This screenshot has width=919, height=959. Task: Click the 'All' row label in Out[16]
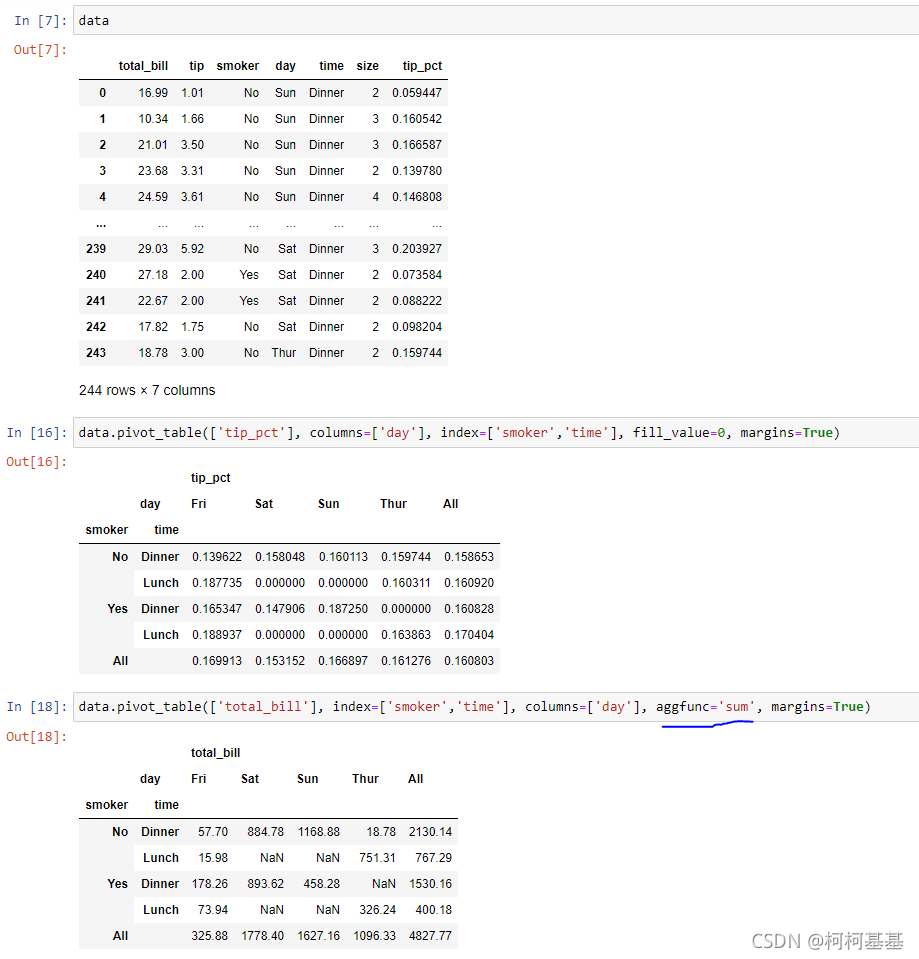pyautogui.click(x=120, y=661)
